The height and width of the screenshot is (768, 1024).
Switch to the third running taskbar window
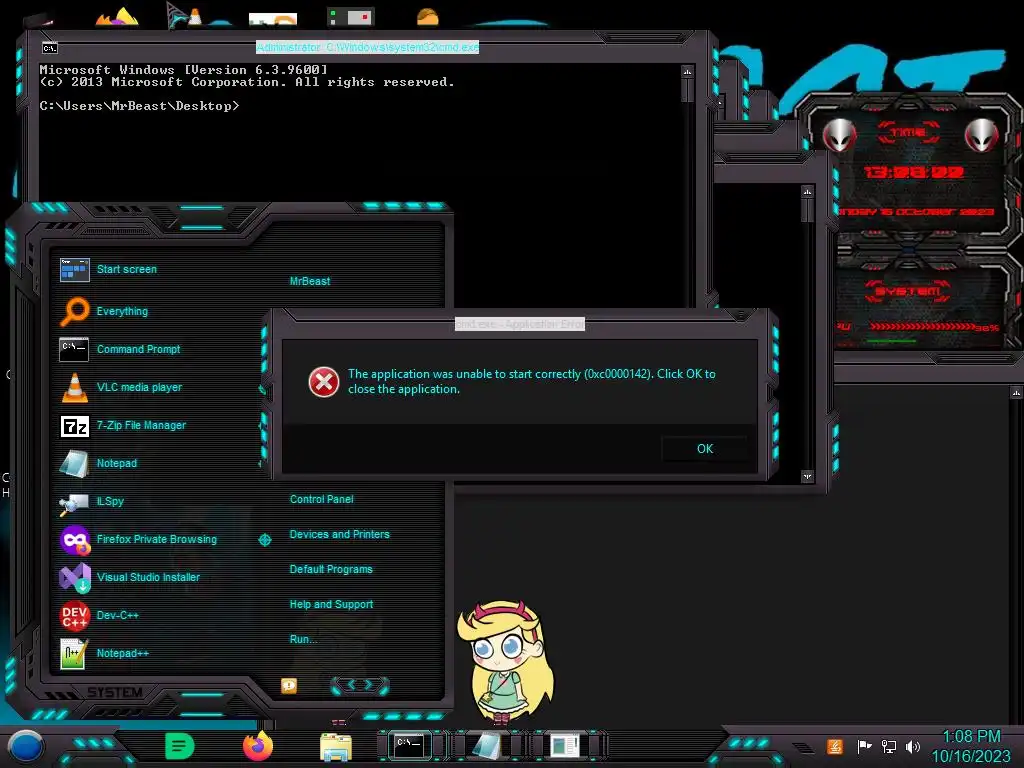tap(564, 746)
